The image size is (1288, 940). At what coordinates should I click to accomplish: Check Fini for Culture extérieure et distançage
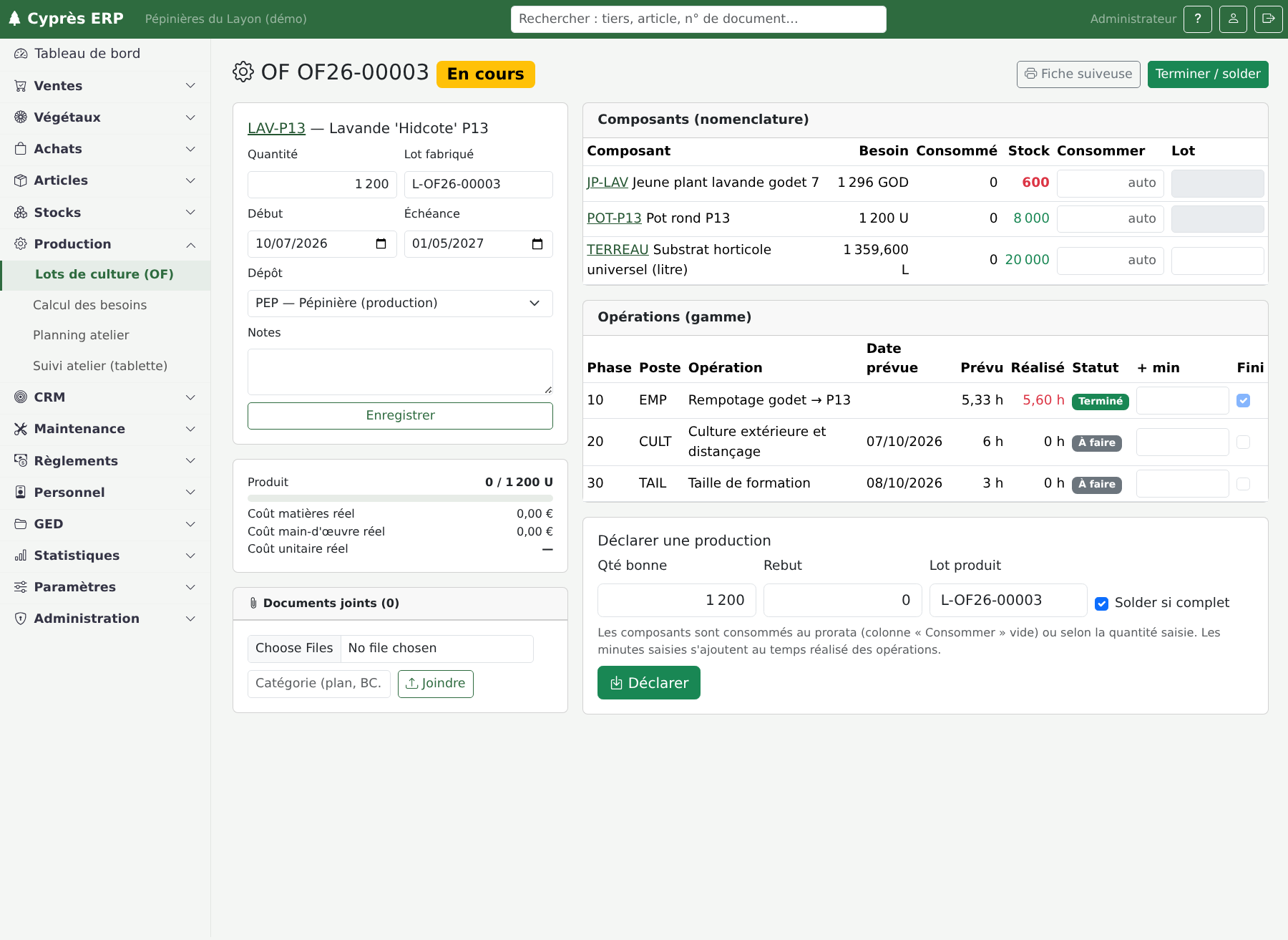point(1244,442)
